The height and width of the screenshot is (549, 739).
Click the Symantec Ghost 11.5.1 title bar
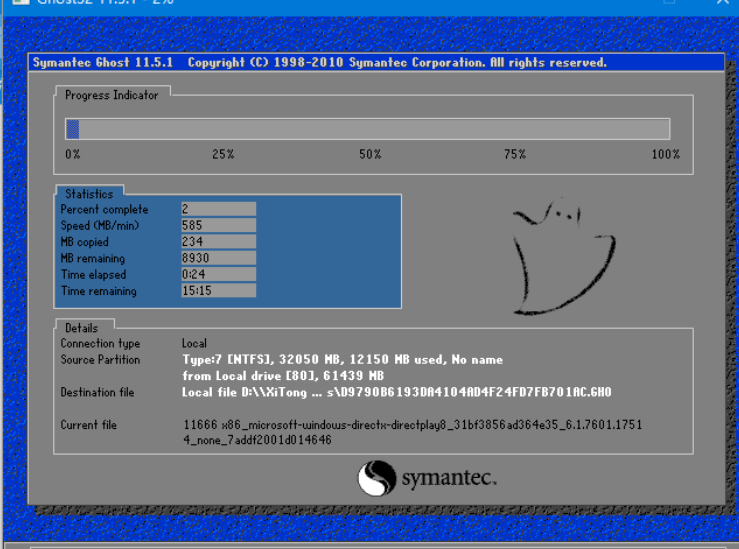(x=320, y=63)
